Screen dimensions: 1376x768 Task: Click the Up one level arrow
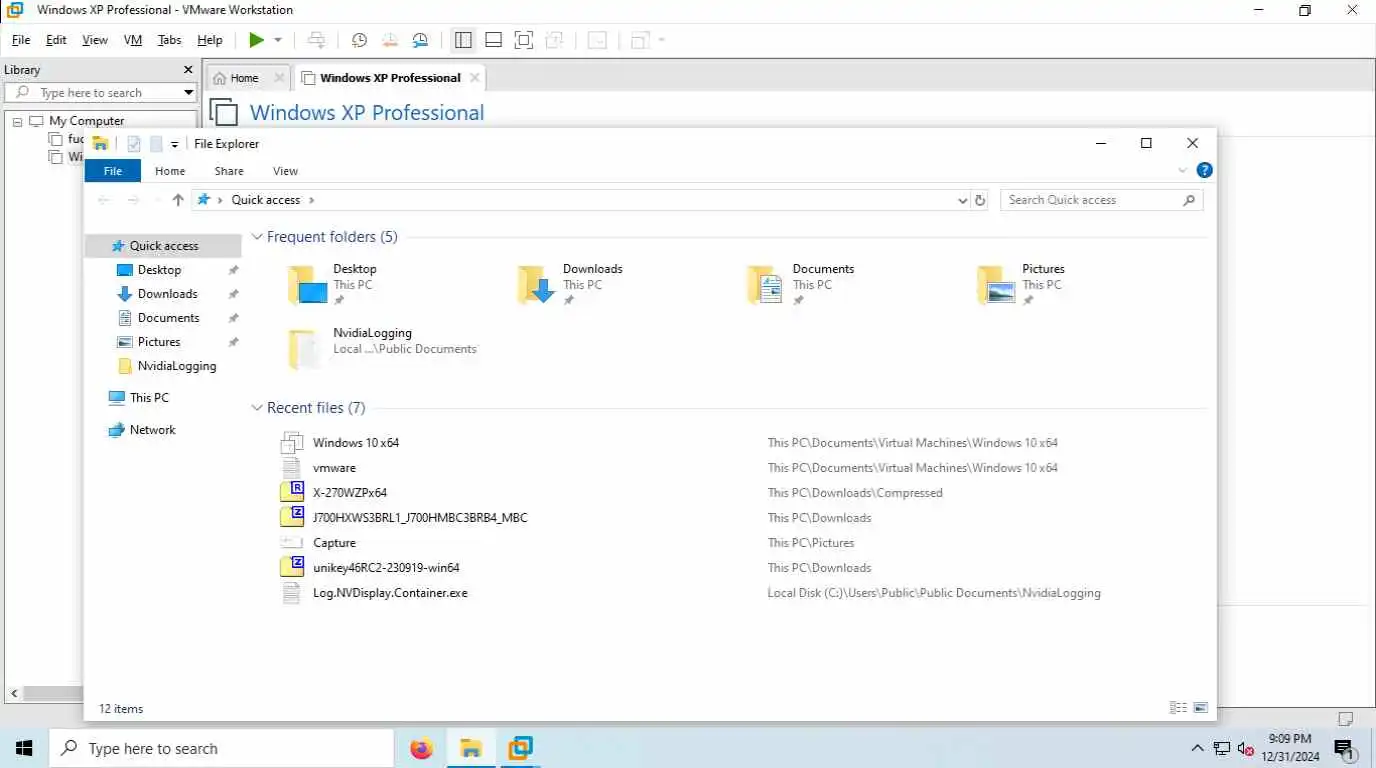pos(178,200)
